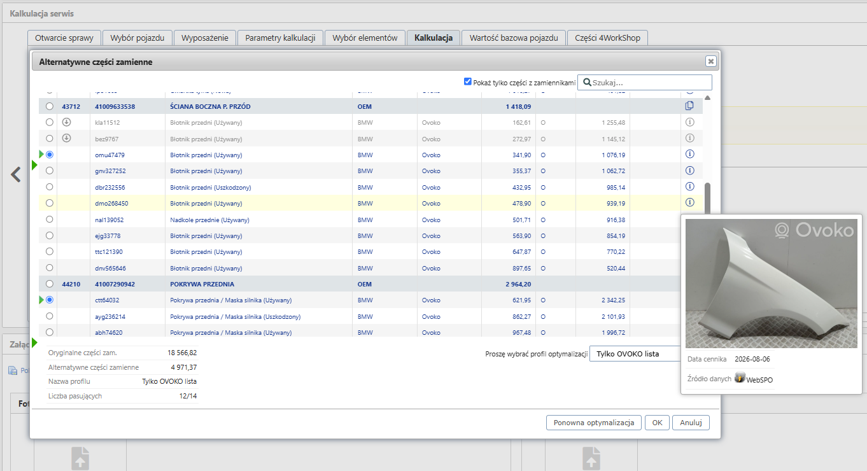Click download icon beside bez9767
The width and height of the screenshot is (867, 471).
click(x=66, y=138)
